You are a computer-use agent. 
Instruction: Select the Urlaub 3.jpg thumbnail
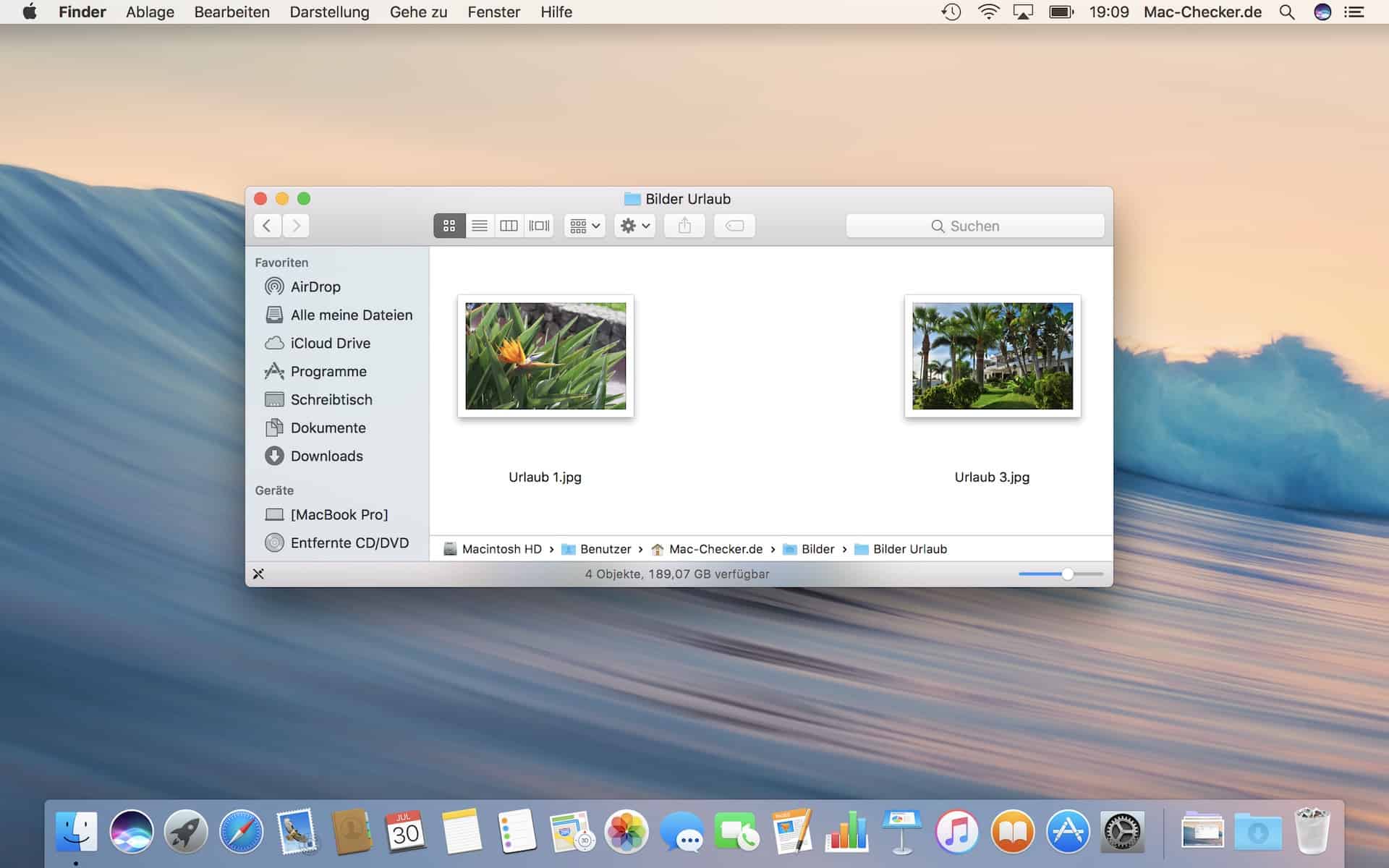coord(993,356)
